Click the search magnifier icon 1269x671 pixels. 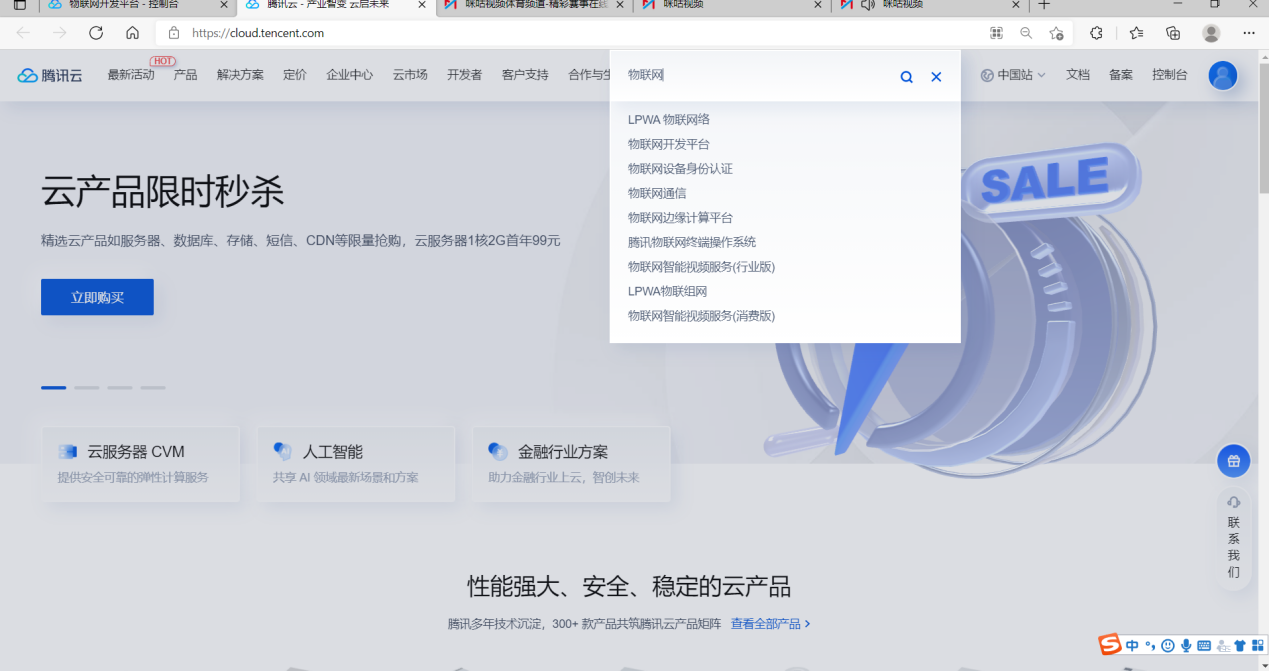pyautogui.click(x=906, y=77)
